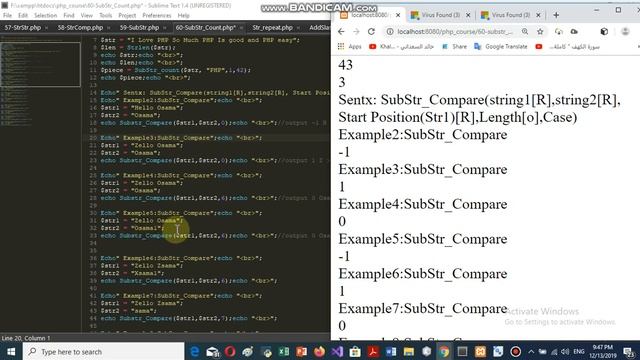Open the Google Translate bookmark

[501, 47]
